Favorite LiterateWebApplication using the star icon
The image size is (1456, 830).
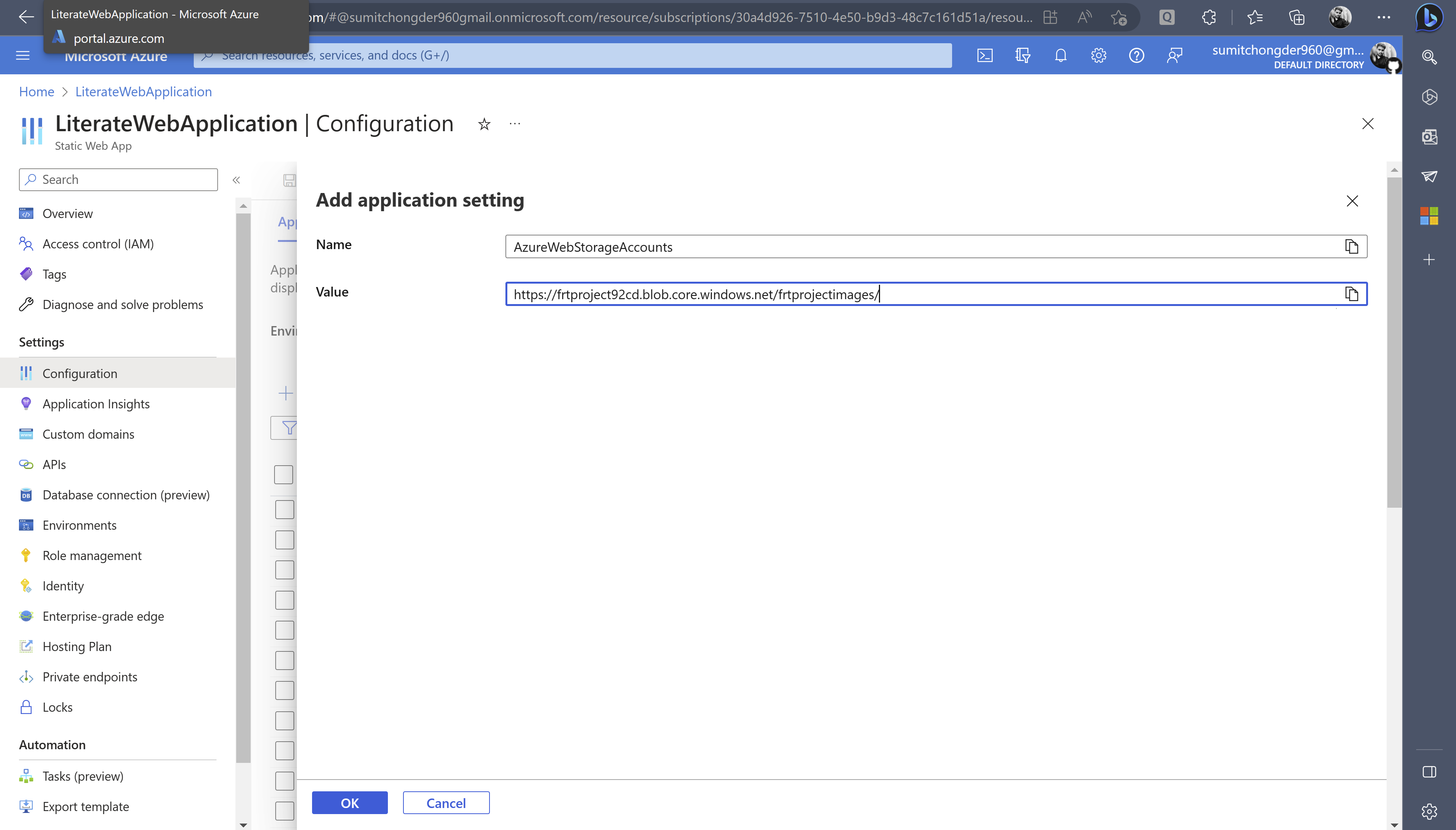pyautogui.click(x=484, y=124)
